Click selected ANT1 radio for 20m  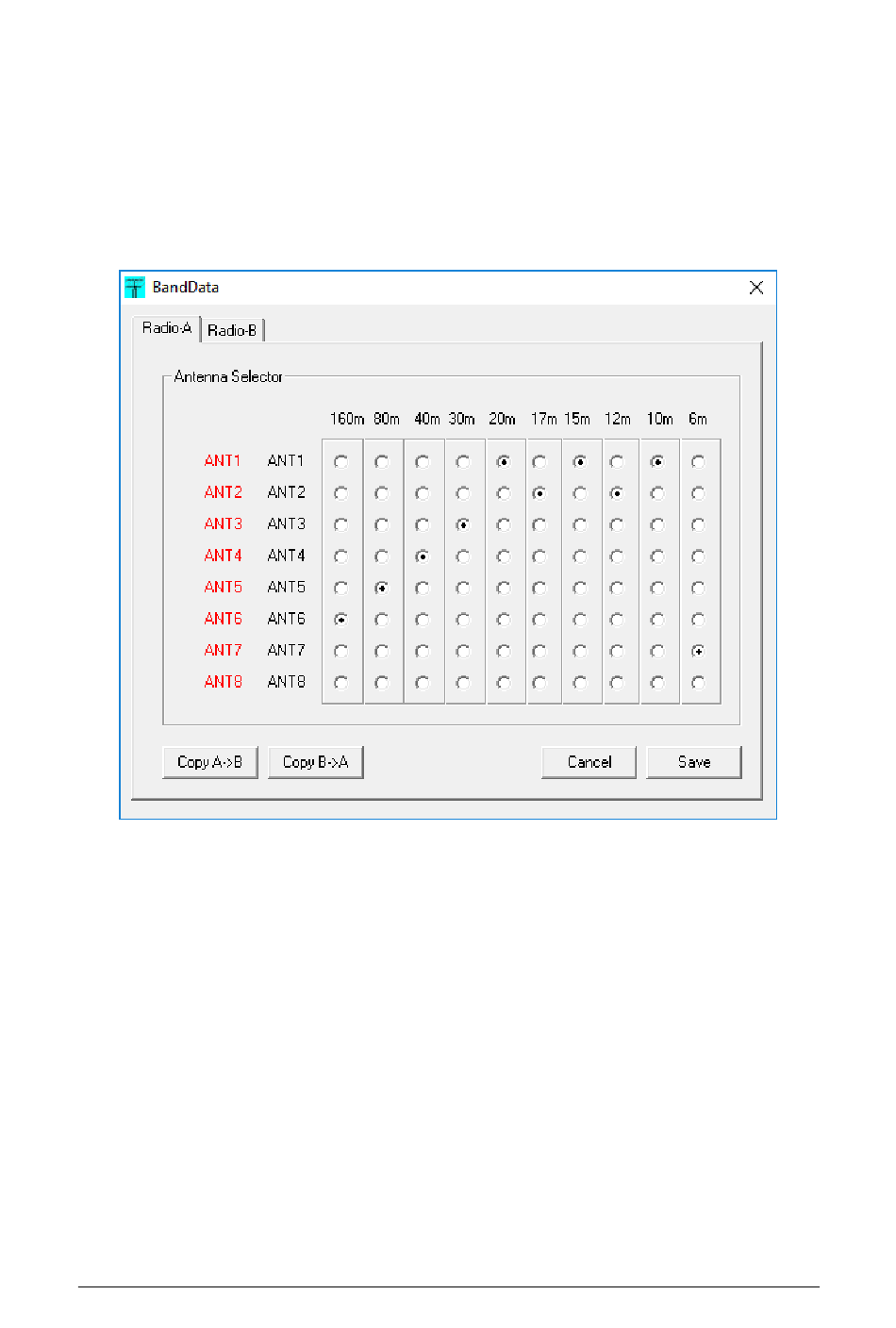pos(504,462)
